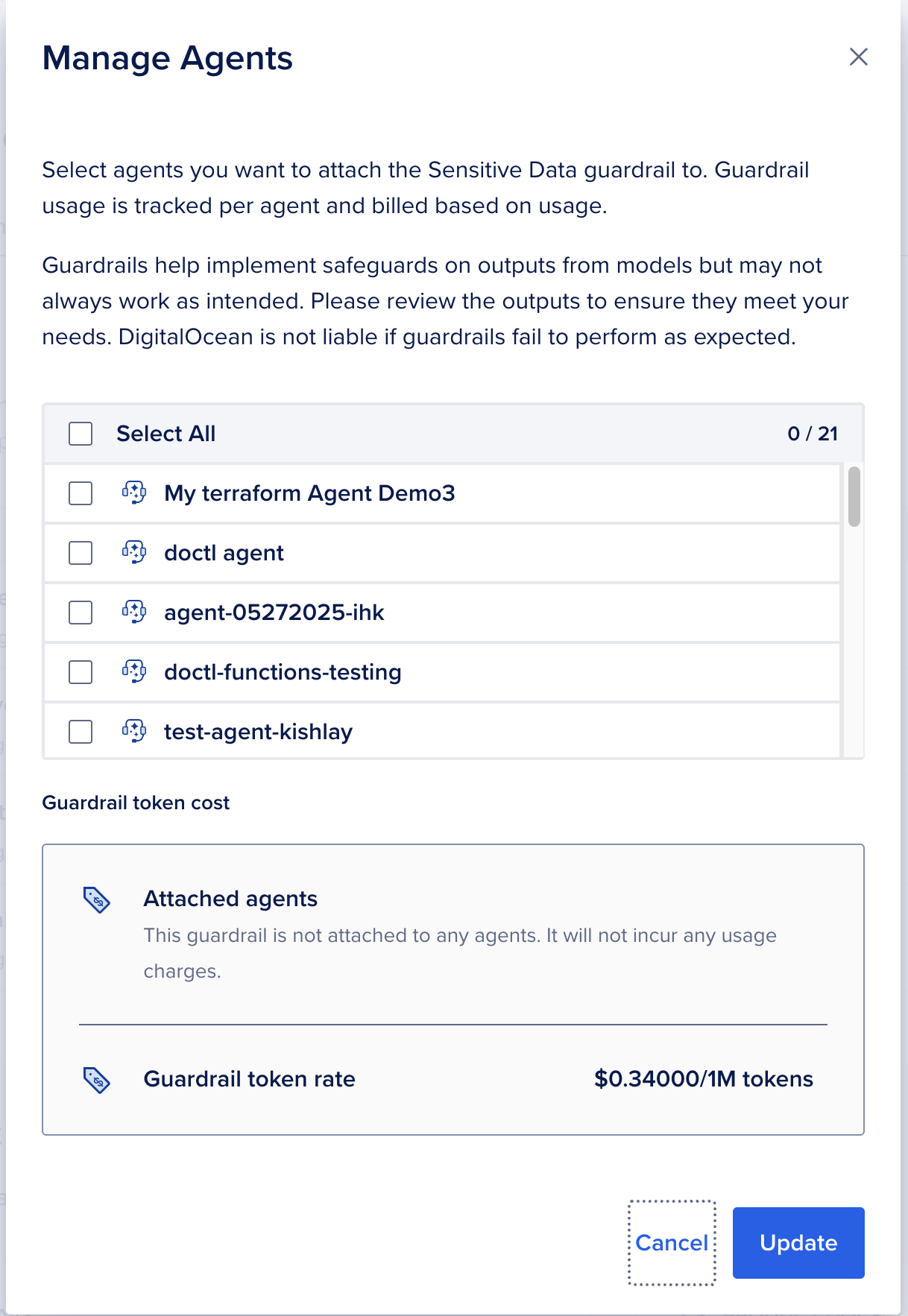Click the agent icon next to doctl agent
This screenshot has height=1316, width=908.
pyautogui.click(x=134, y=552)
